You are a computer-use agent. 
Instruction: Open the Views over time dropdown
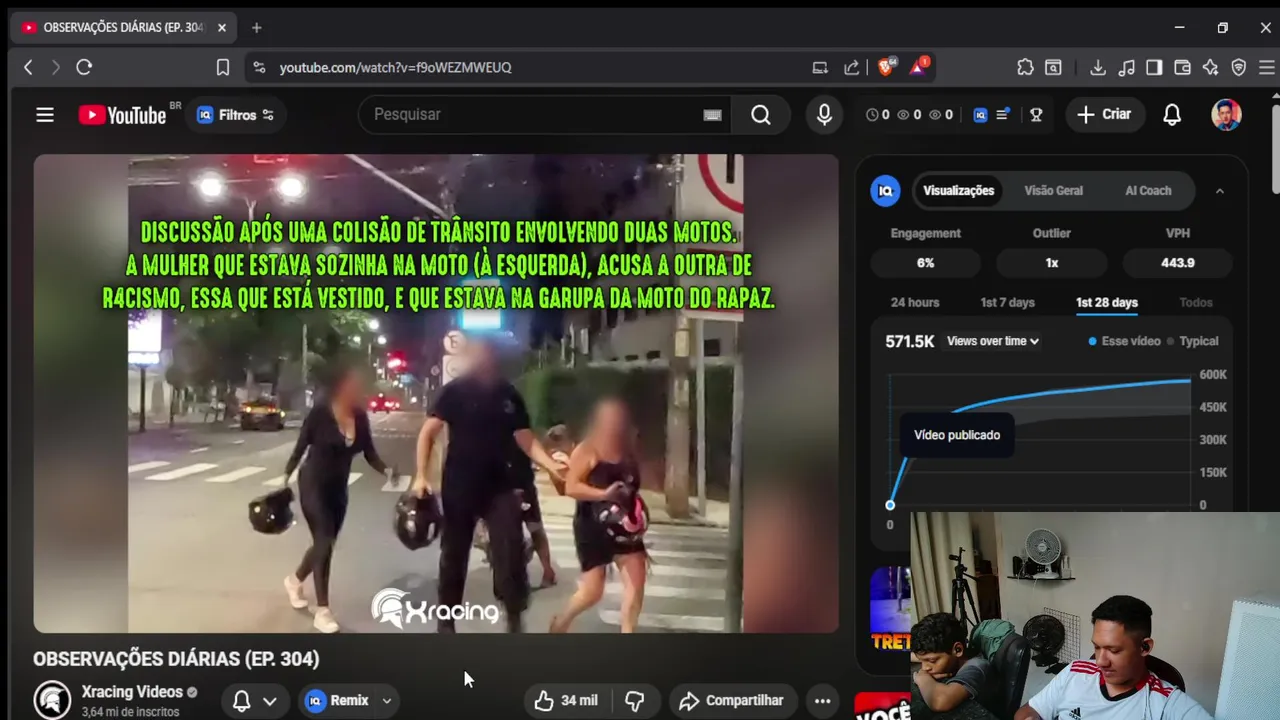(993, 341)
